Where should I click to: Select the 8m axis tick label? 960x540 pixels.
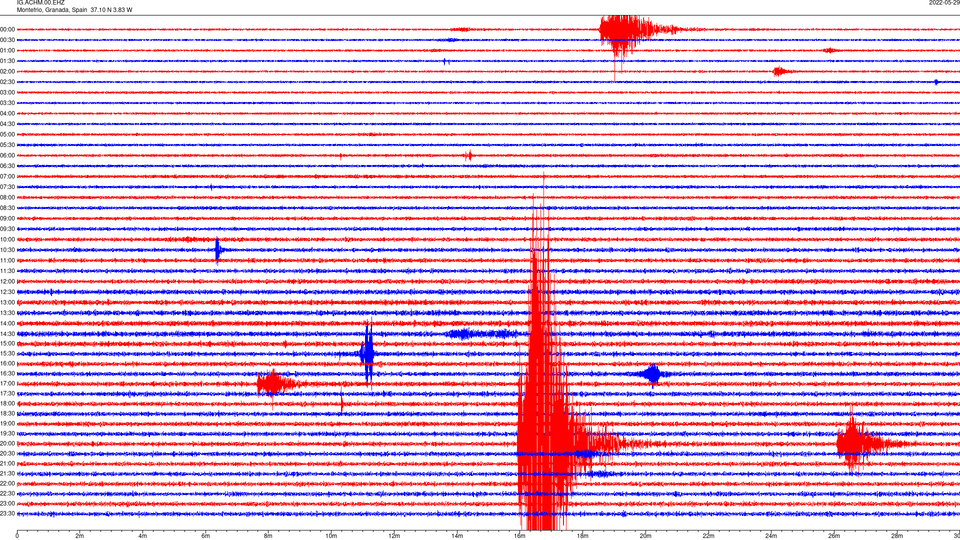coord(268,536)
